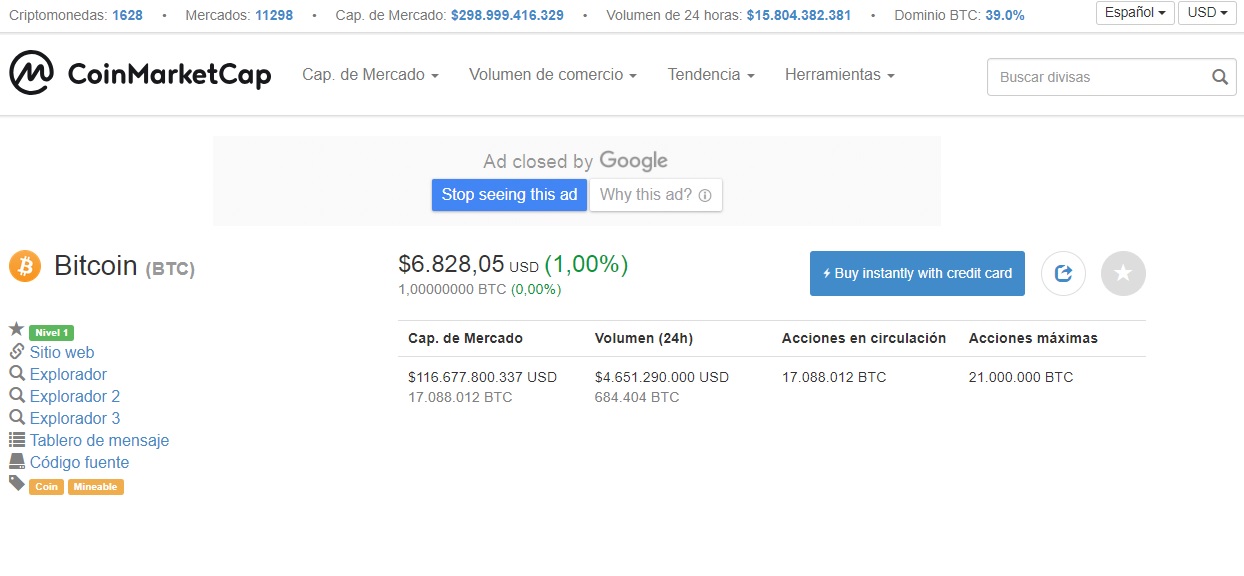Viewport: 1244px width, 576px height.
Task: Click the (1,00%) price change
Action: pyautogui.click(x=586, y=264)
